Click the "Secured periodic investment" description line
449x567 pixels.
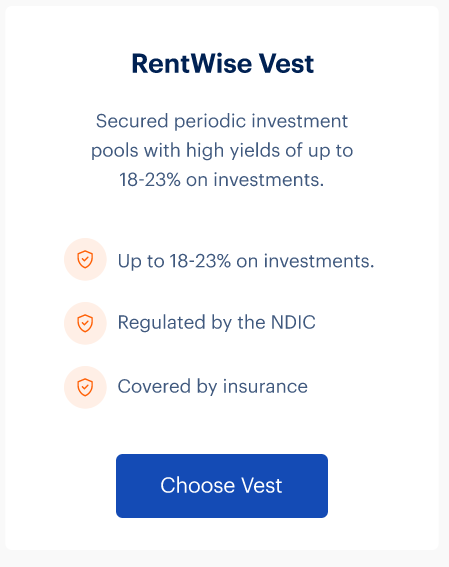[222, 121]
